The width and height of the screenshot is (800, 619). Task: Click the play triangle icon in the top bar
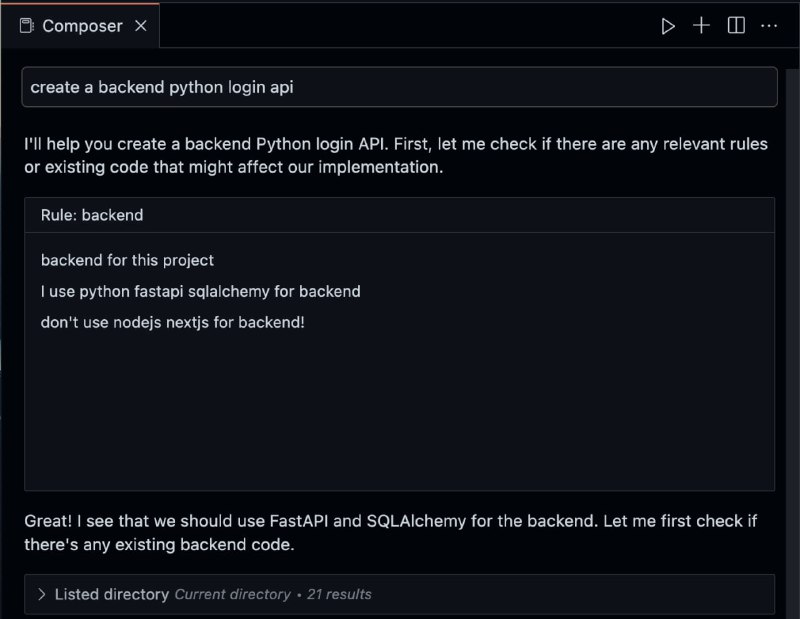click(x=667, y=26)
